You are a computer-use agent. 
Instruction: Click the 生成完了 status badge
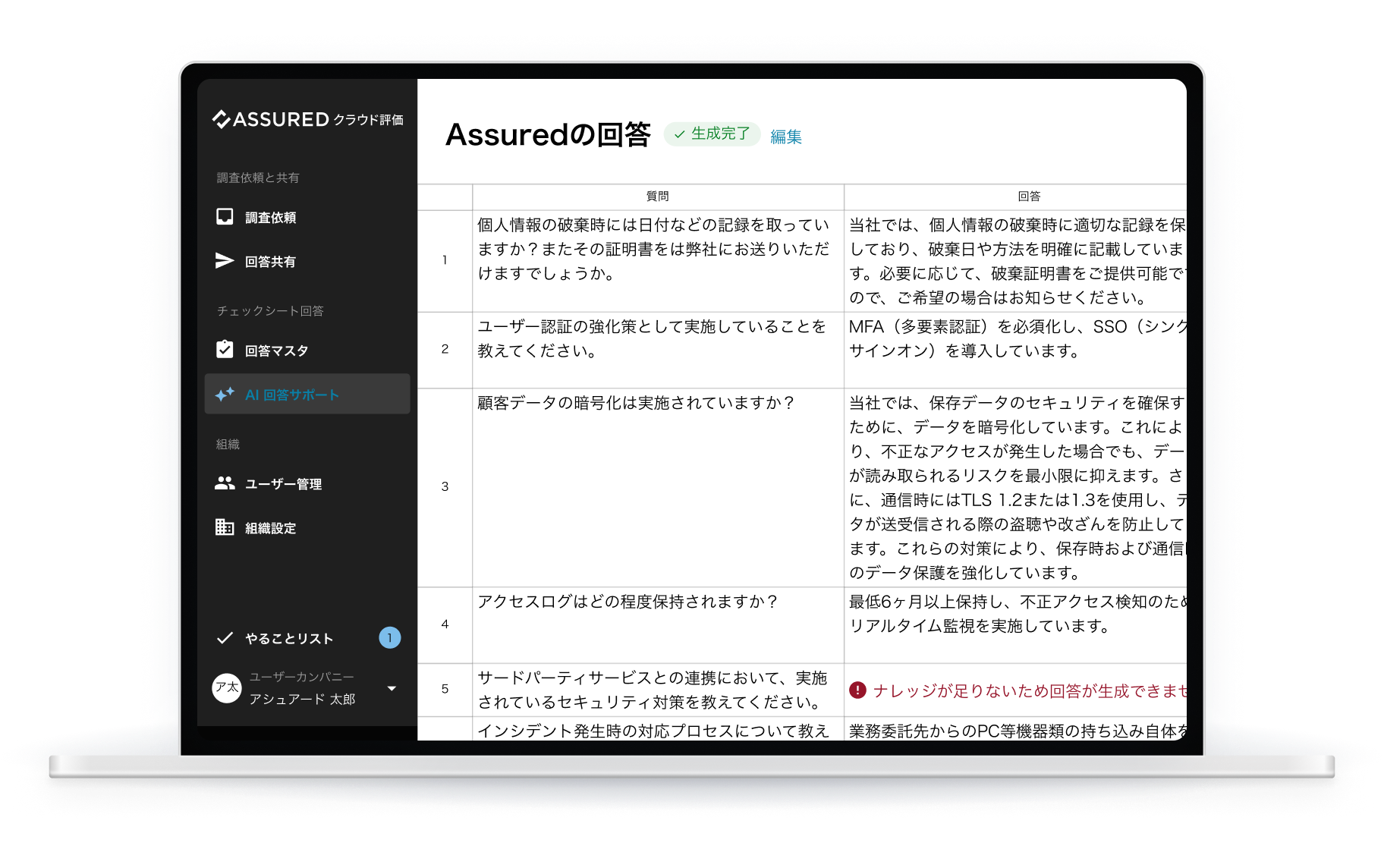(712, 134)
